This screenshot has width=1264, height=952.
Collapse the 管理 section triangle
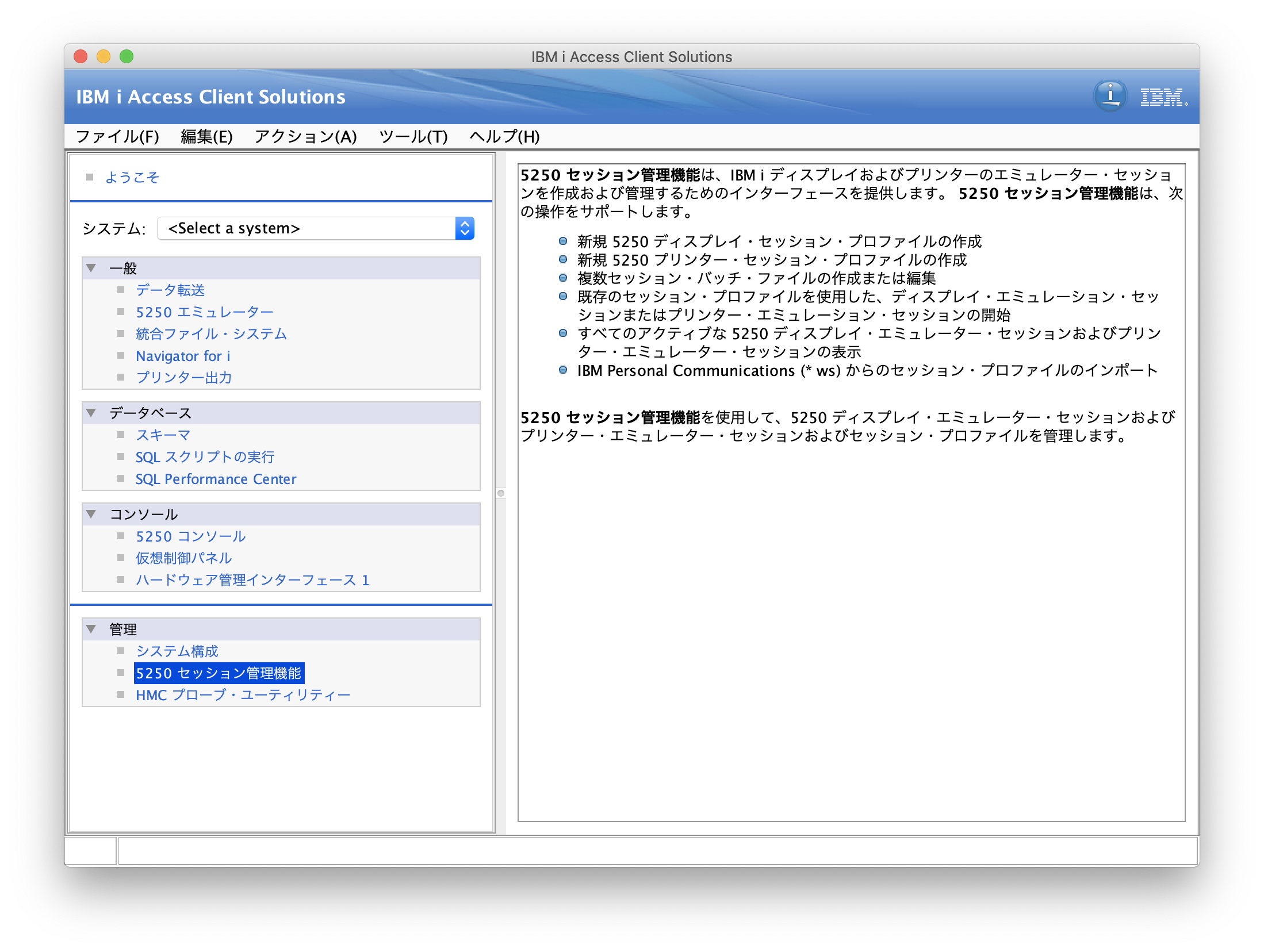coord(91,629)
